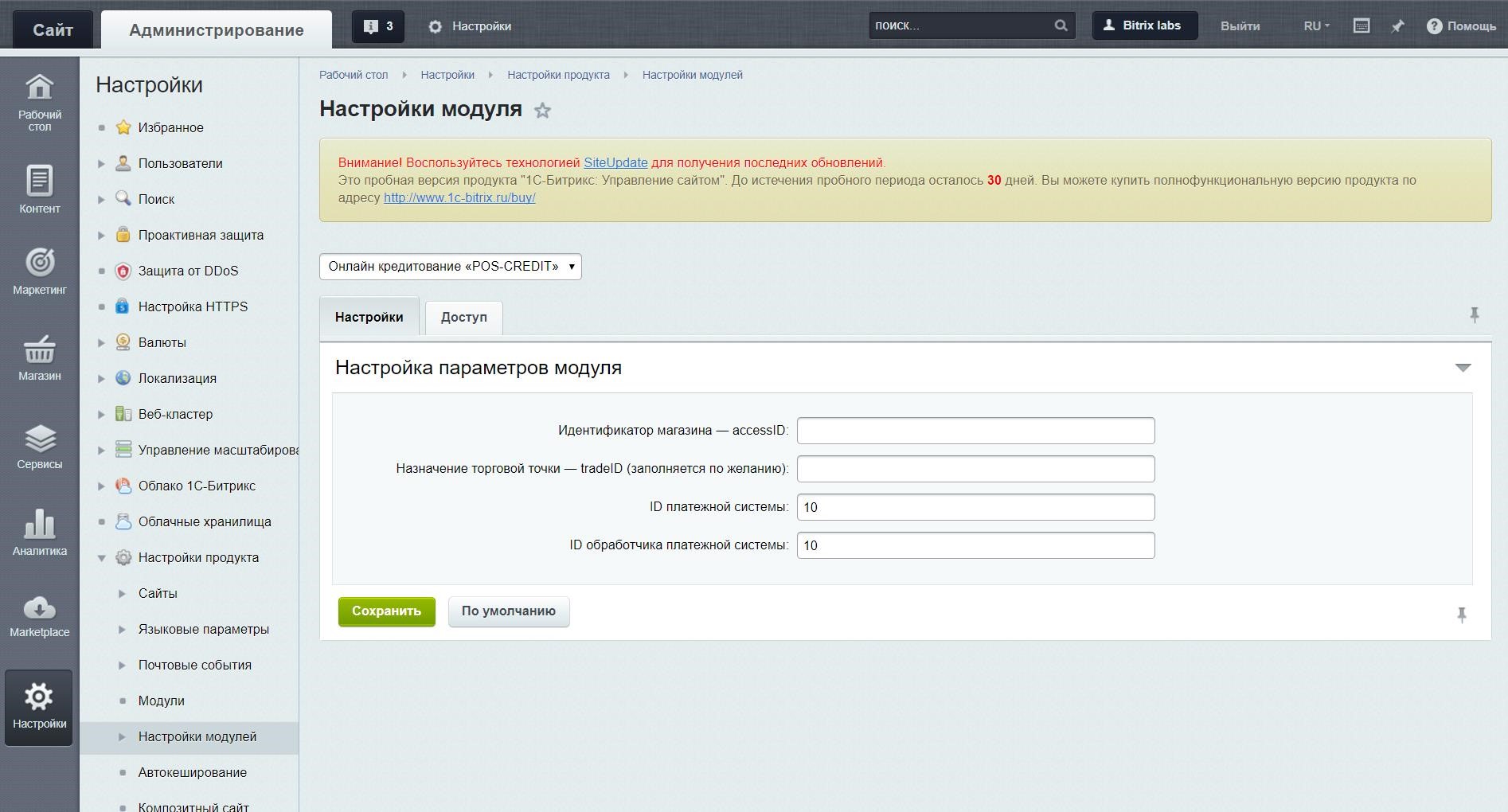Screen dimensions: 1508x812
Task: Open the 1c-bitrix.ru/buy link
Action: coord(459,197)
